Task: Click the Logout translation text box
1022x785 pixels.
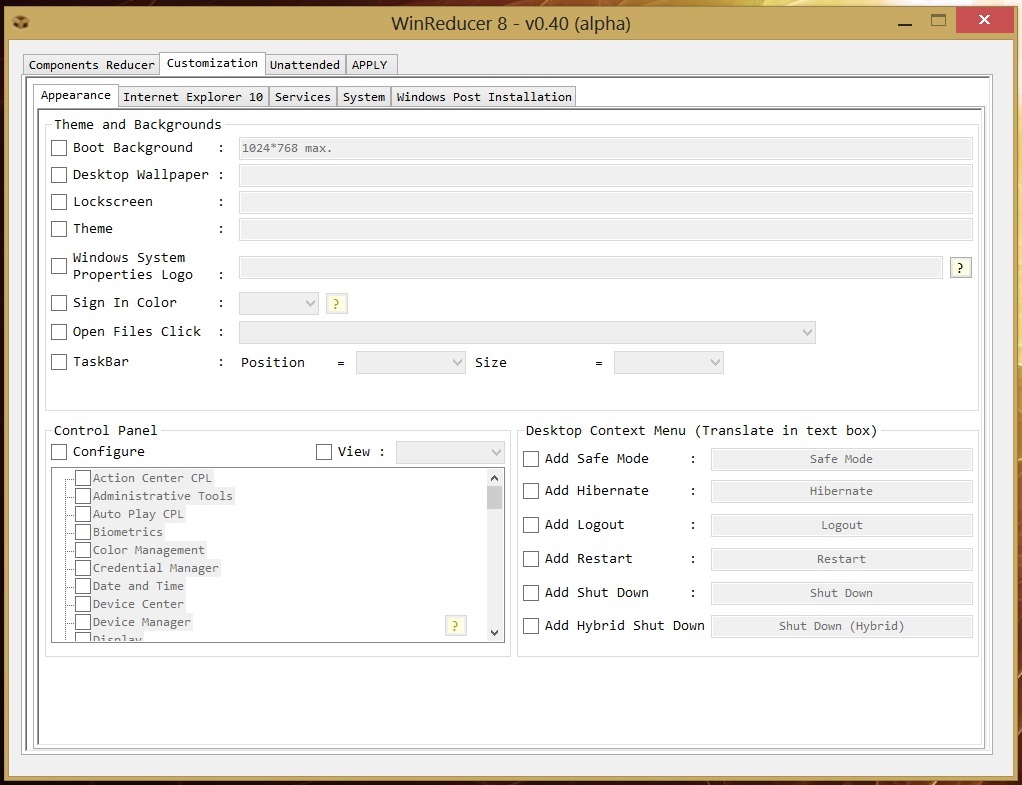Action: (841, 525)
